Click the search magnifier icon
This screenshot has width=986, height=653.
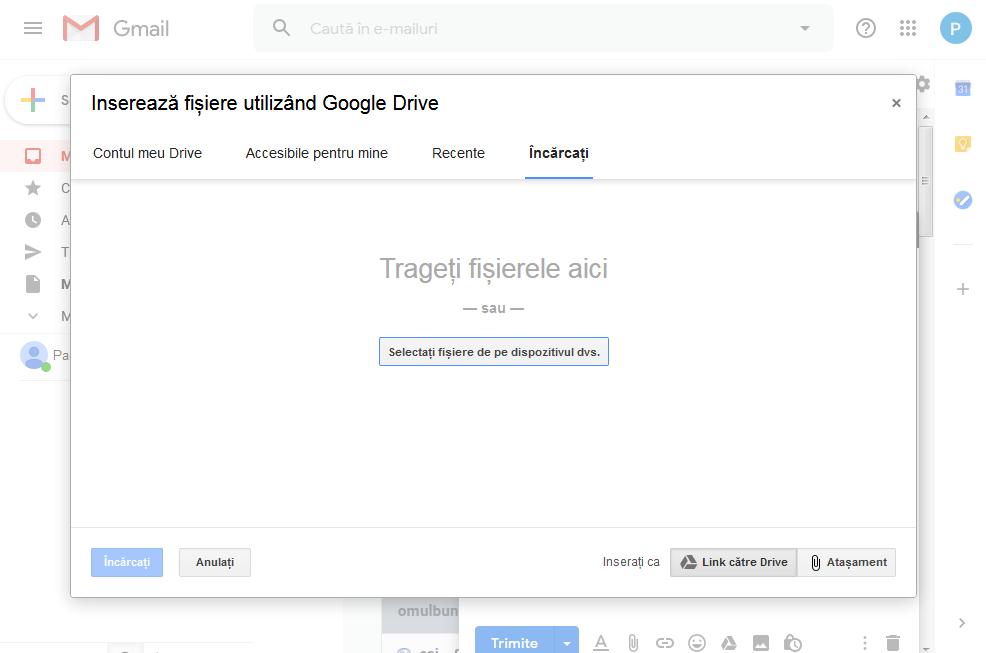coord(281,28)
